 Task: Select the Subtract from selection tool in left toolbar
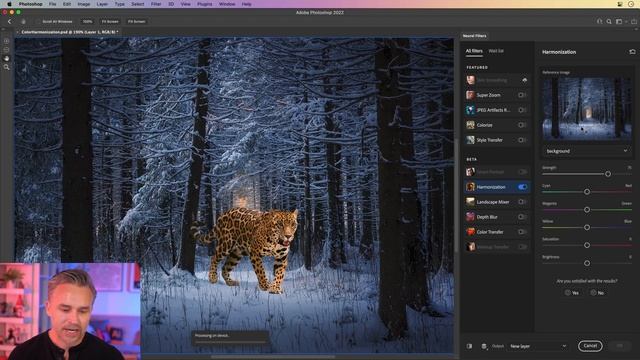click(x=7, y=50)
